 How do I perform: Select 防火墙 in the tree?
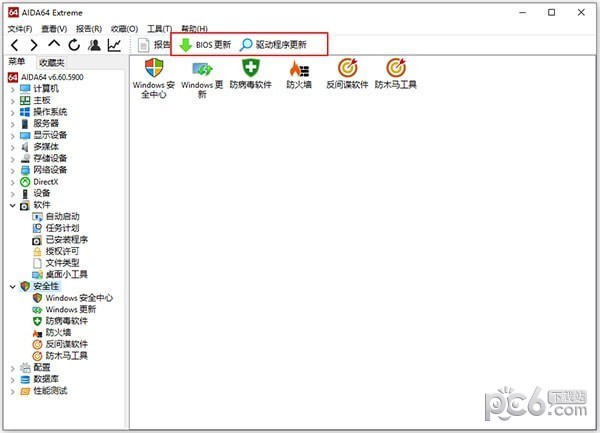click(52, 332)
